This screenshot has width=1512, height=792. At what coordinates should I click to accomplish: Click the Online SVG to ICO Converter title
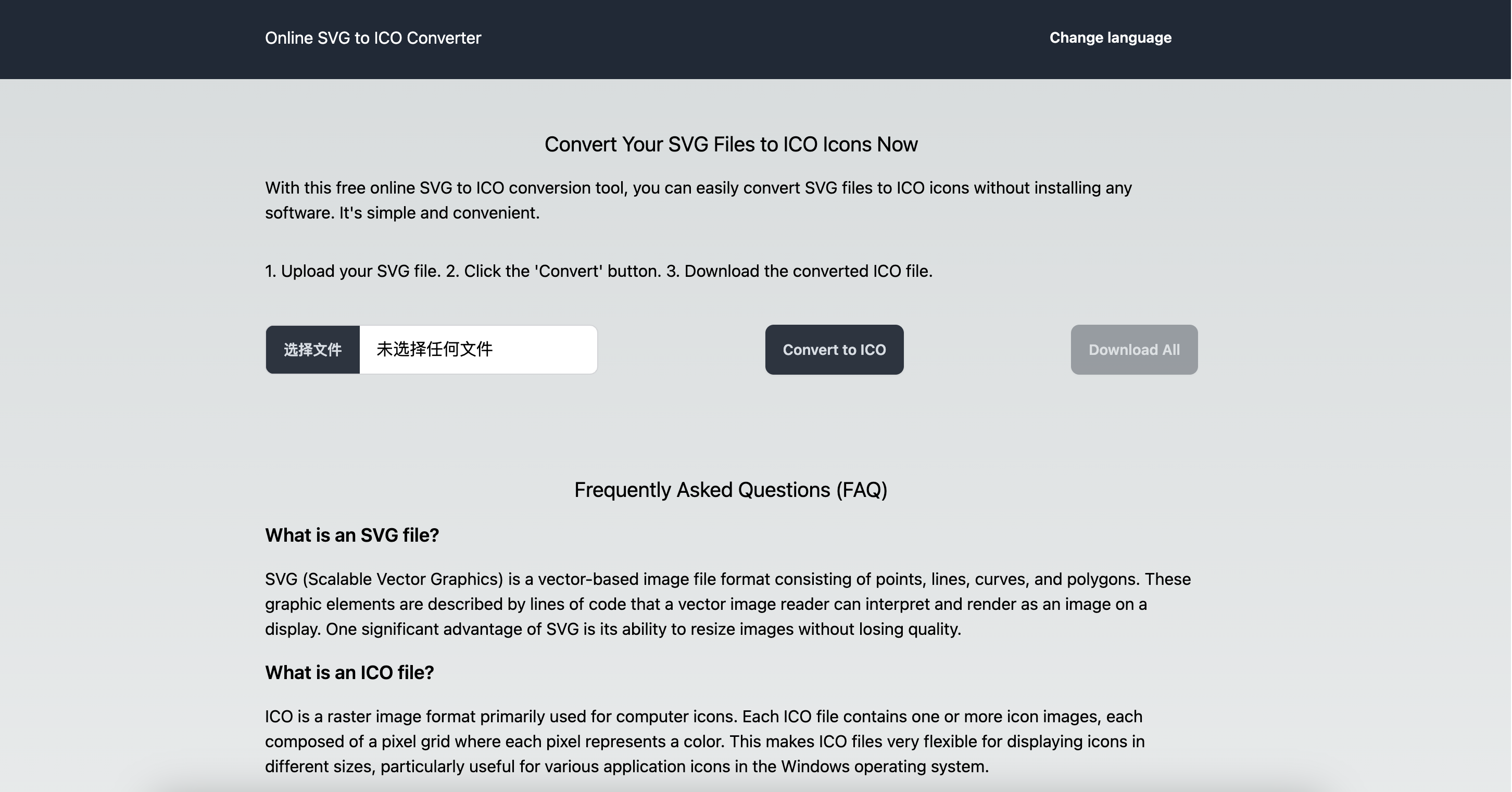373,37
